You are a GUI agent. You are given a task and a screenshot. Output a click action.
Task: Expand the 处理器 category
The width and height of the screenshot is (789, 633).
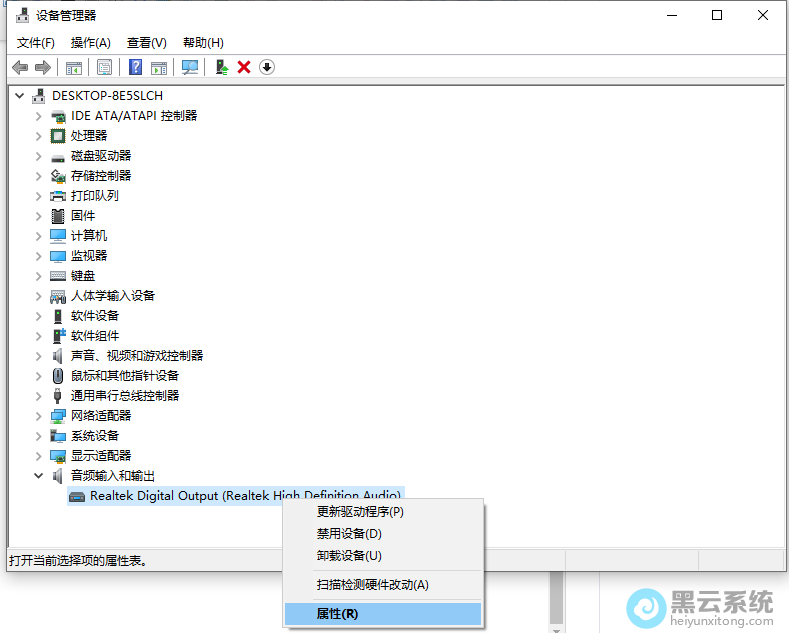[39, 136]
